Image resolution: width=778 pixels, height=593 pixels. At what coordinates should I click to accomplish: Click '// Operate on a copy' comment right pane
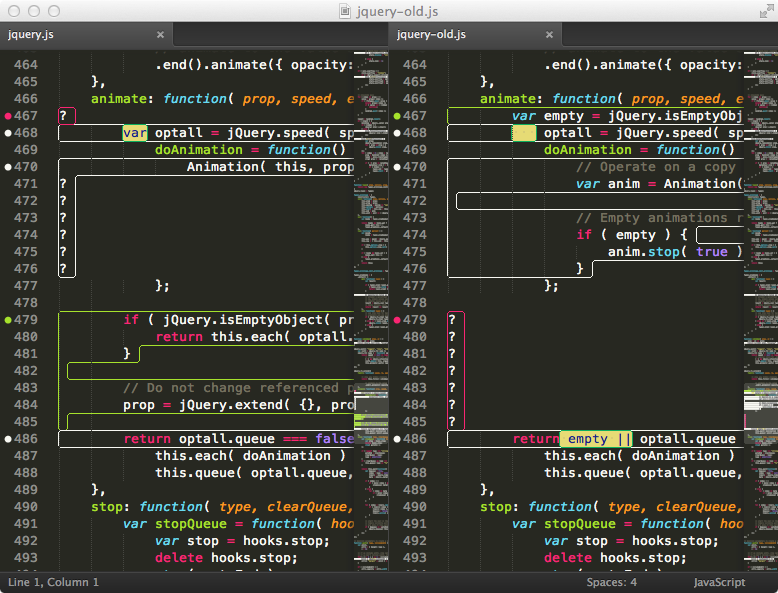pos(655,167)
